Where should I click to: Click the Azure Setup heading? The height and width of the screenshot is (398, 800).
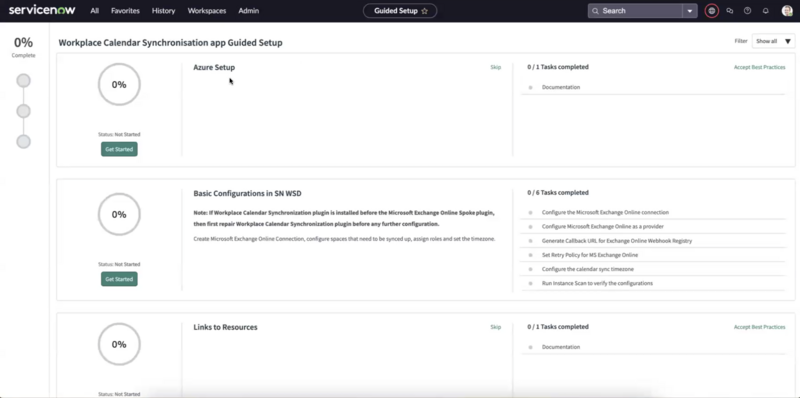click(214, 67)
